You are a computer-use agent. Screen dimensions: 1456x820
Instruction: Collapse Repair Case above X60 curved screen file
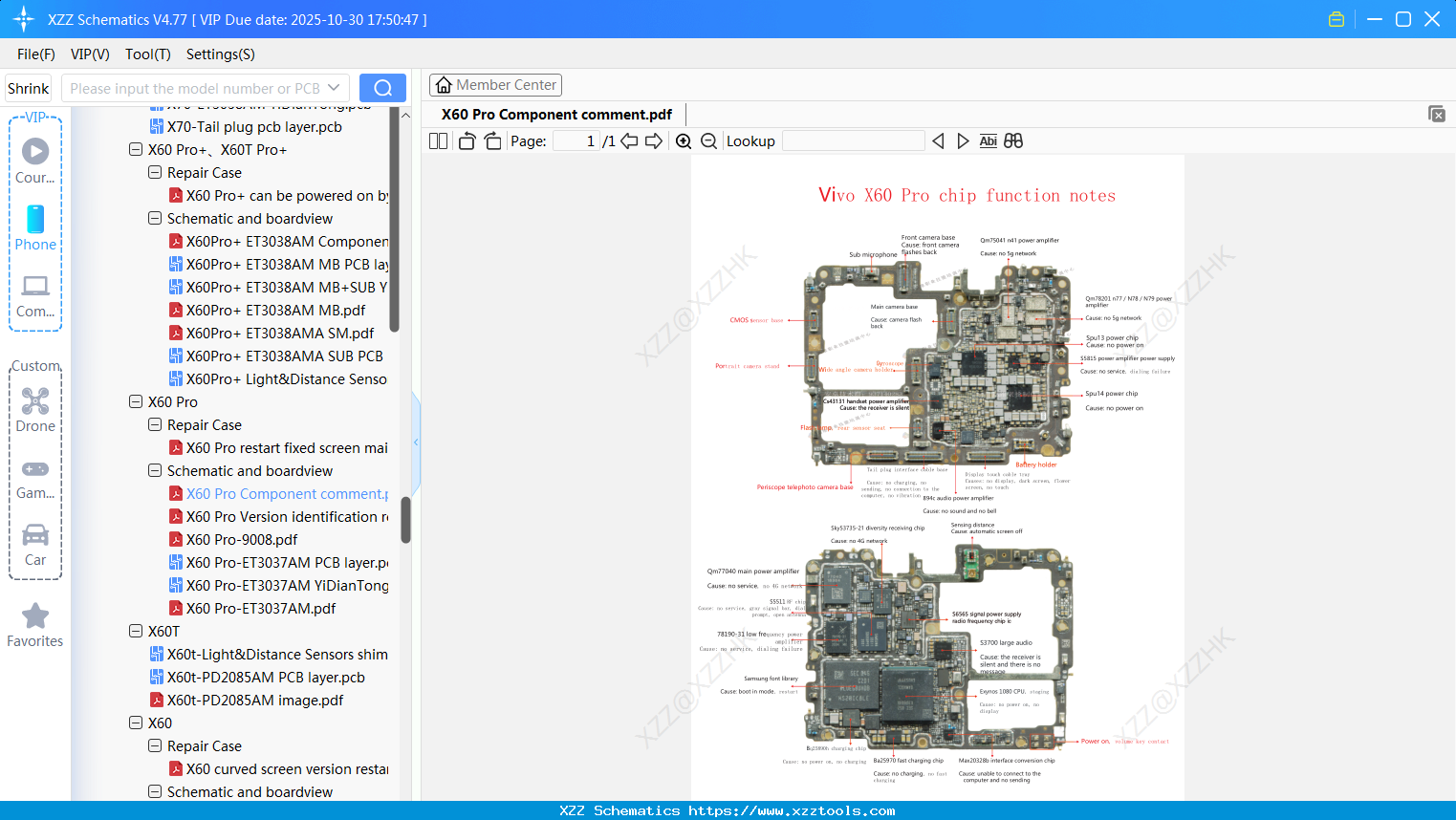[x=155, y=746]
